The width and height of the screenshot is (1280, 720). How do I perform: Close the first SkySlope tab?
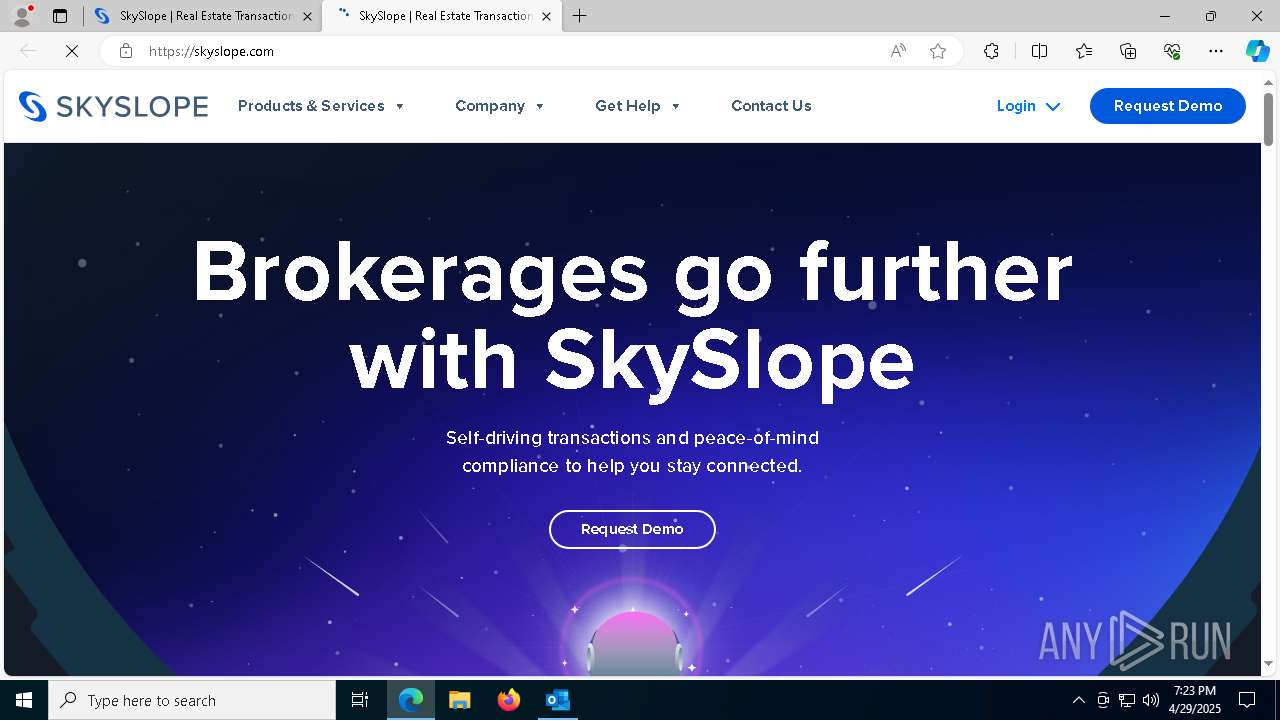(x=307, y=16)
